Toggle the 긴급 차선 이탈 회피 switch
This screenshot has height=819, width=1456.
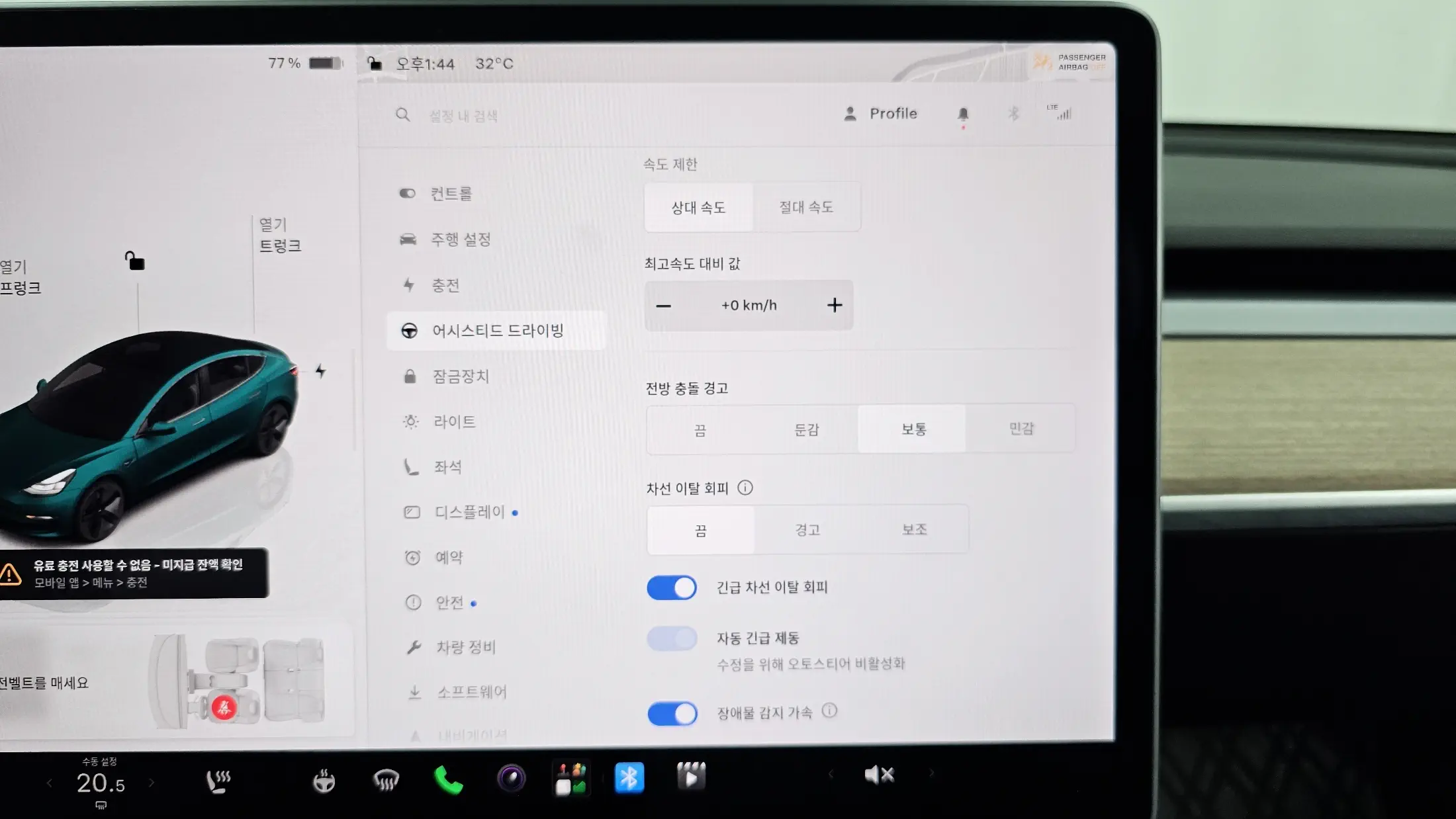point(672,587)
